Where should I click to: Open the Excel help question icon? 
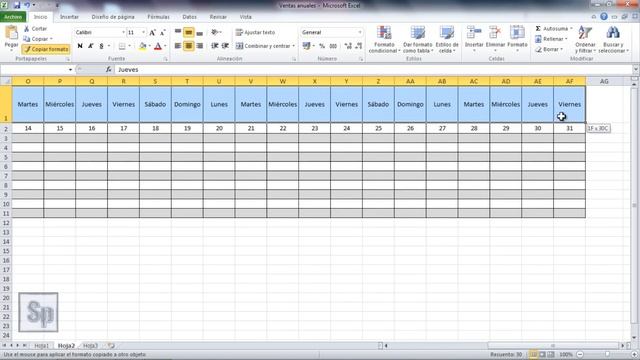pos(604,17)
